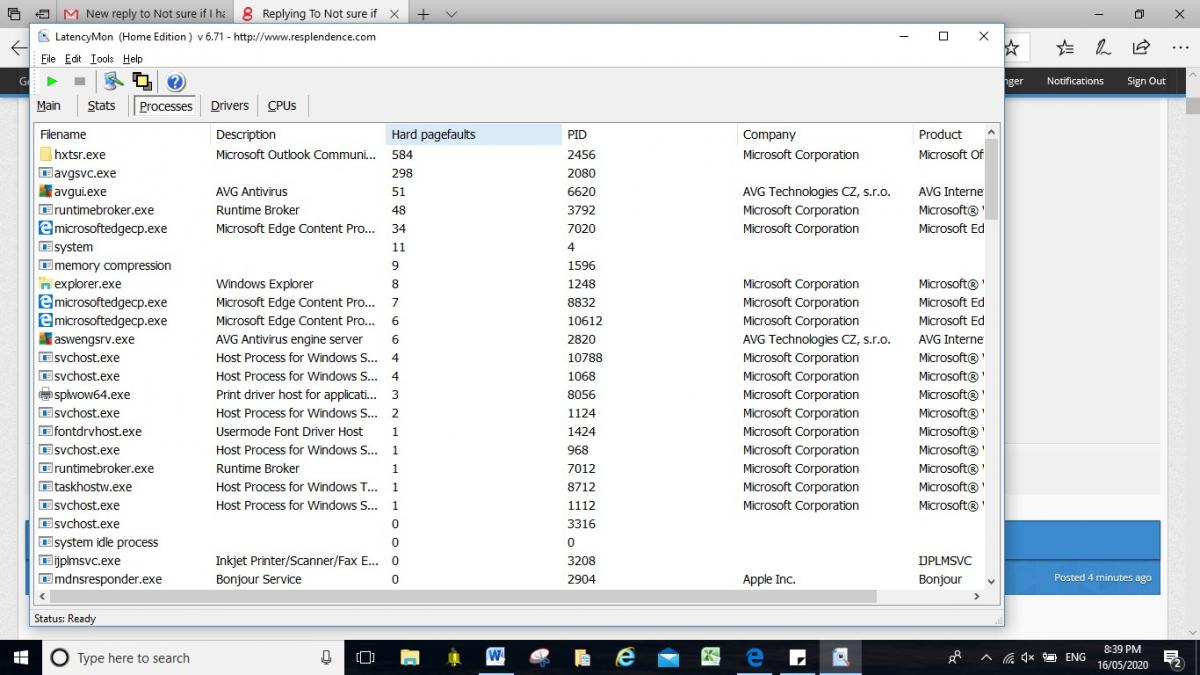Click the Edge back arrow button

[x=18, y=47]
